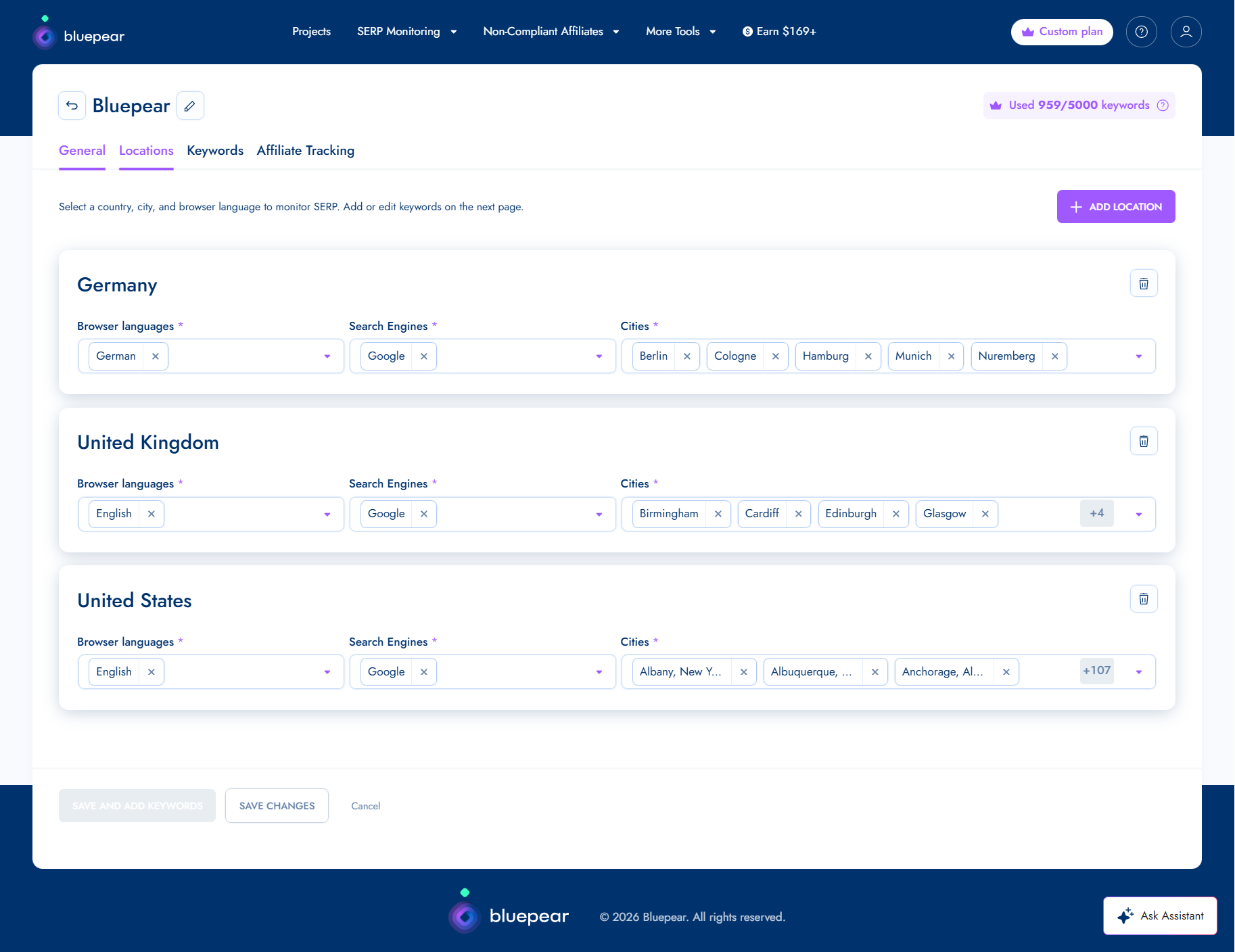Expand United States browser languages dropdown
This screenshot has height=952, width=1235.
327,672
